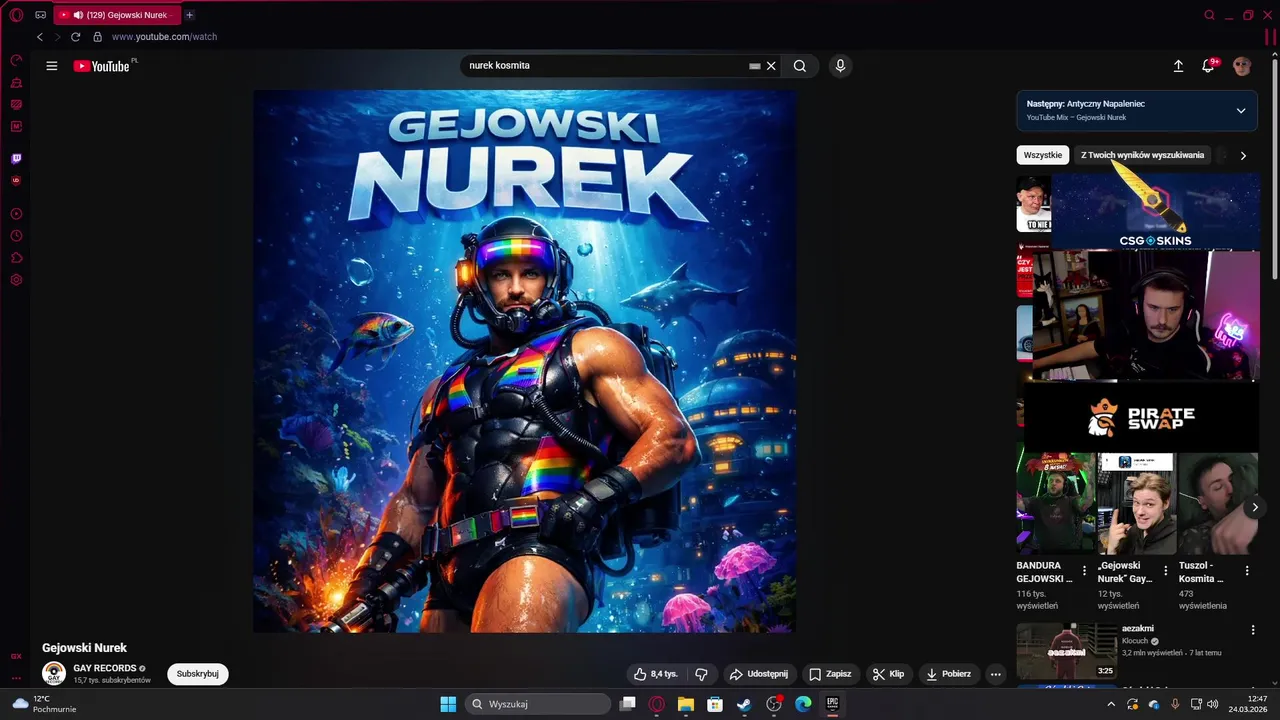
Task: Open History clock icon in sidebar
Action: (x=16, y=236)
